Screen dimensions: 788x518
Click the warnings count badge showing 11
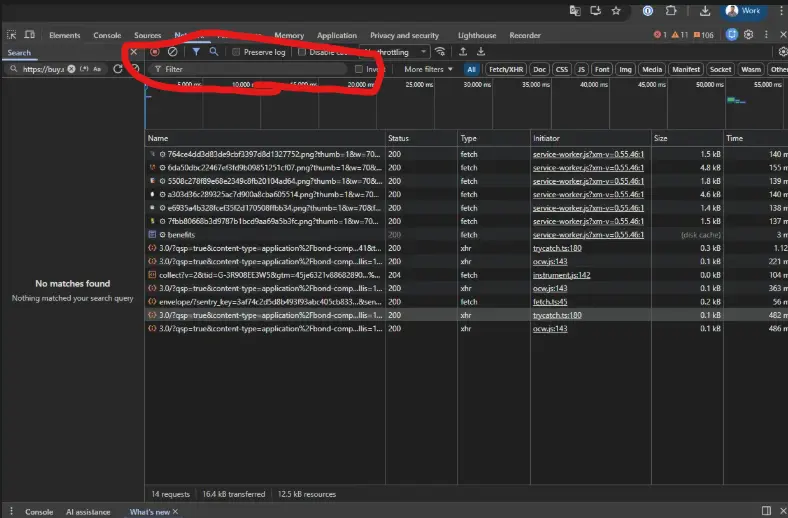point(679,35)
